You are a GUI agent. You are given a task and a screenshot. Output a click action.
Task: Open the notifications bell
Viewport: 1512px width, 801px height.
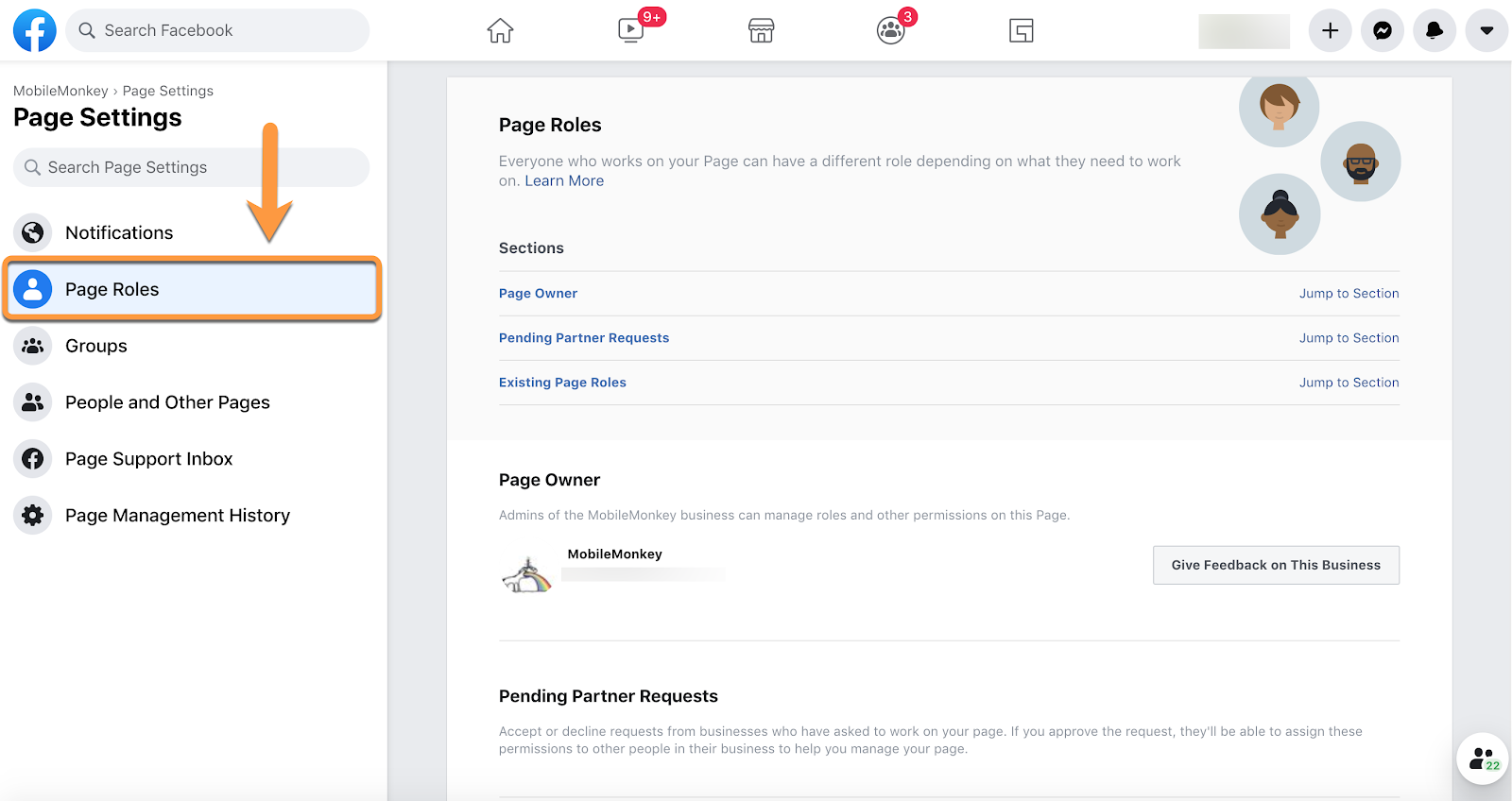point(1435,31)
